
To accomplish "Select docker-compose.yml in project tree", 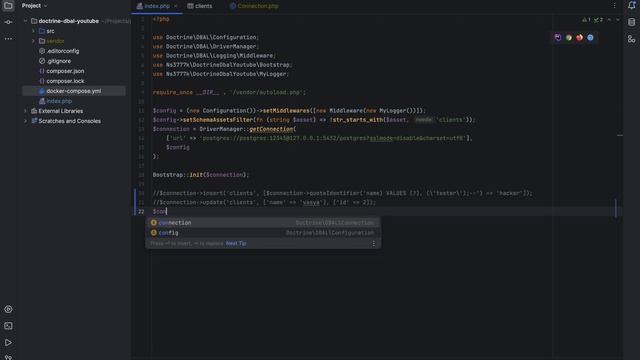I will coord(73,91).
